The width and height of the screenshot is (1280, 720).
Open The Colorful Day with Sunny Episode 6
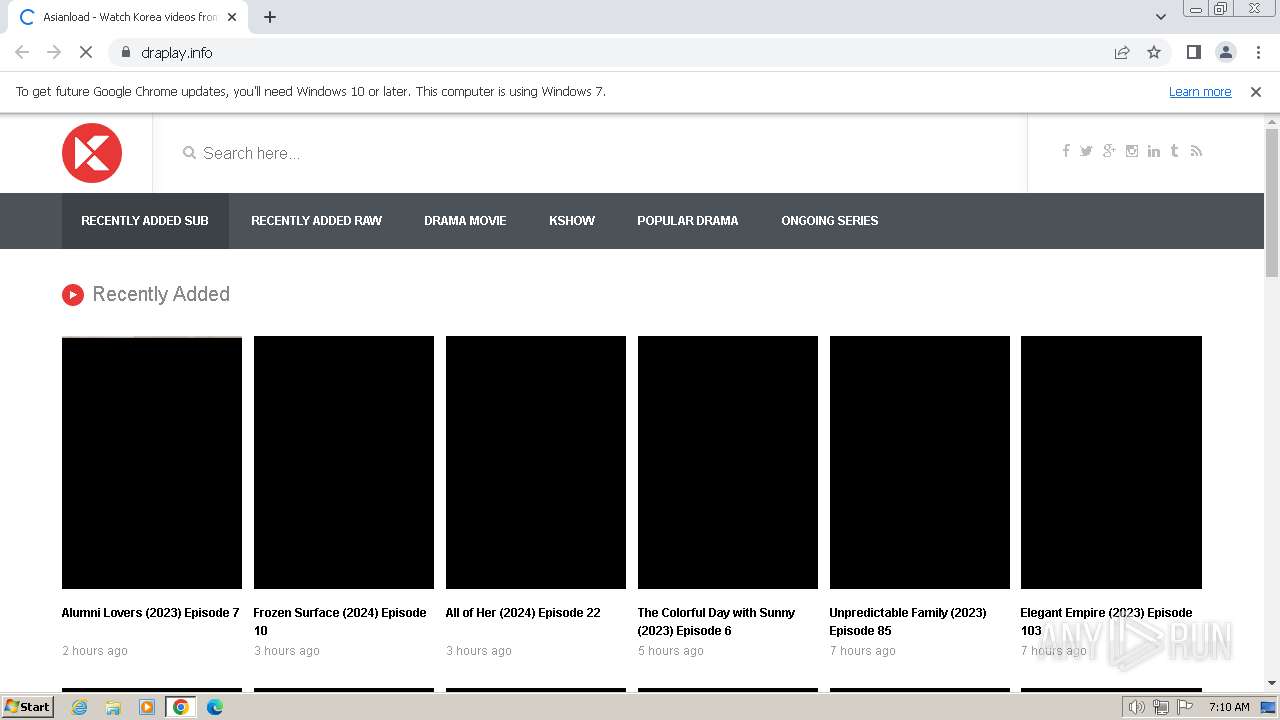click(x=716, y=622)
